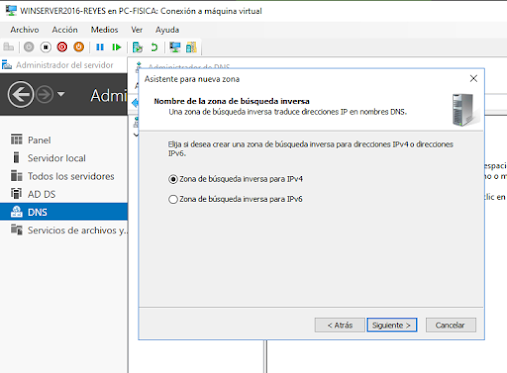Create a checkpoint with toolbar icon
Screen dimensions: 507x373
[x=137, y=47]
